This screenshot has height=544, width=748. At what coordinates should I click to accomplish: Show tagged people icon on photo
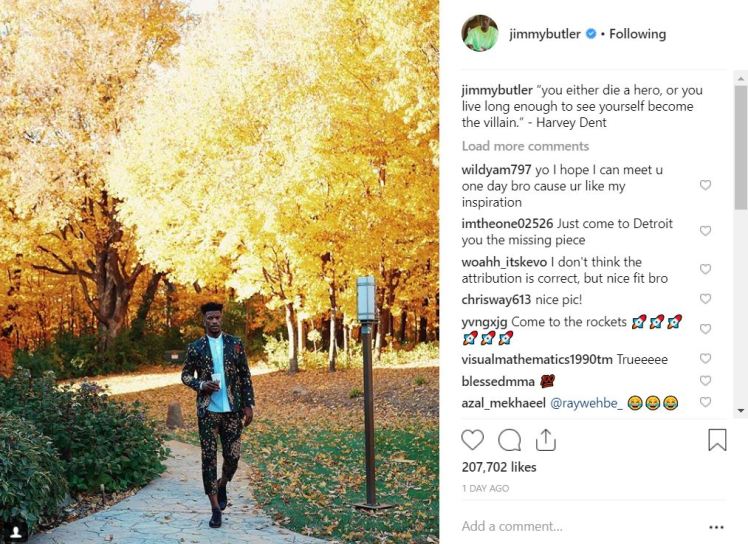(16, 531)
